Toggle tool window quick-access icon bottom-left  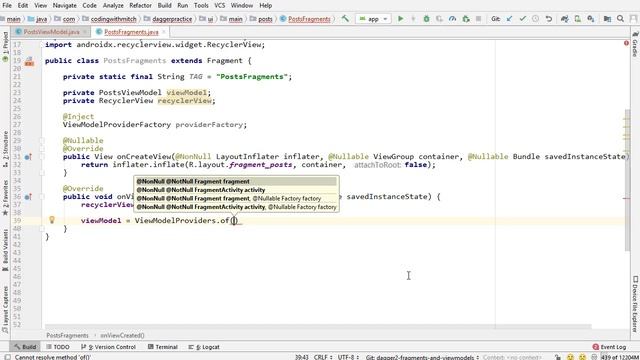coord(7,357)
